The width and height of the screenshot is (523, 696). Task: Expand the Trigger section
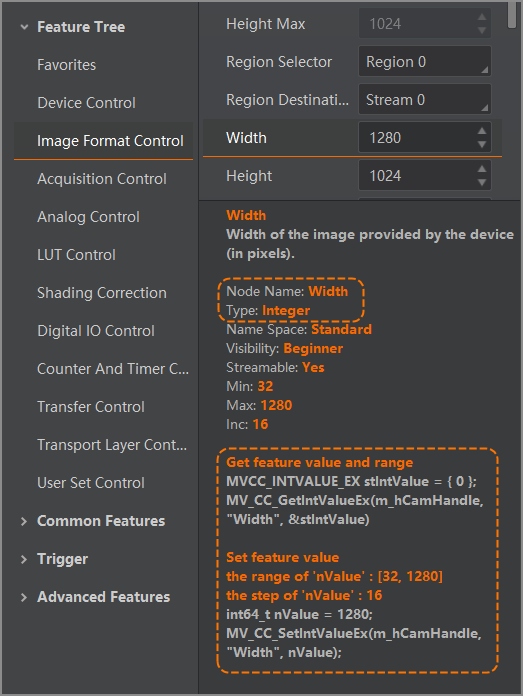click(24, 559)
